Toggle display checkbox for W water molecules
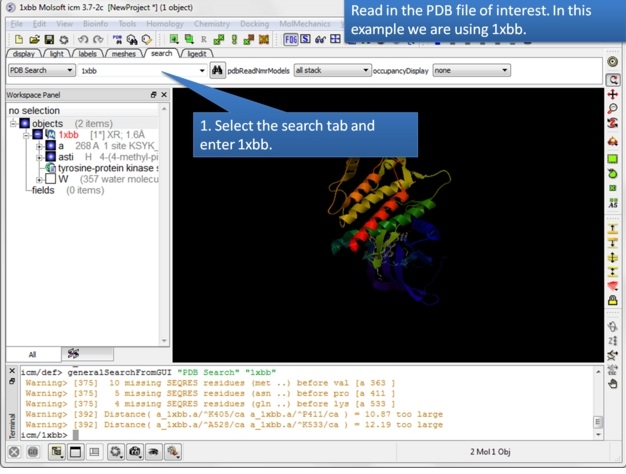Image resolution: width=626 pixels, height=474 pixels. pos(50,179)
